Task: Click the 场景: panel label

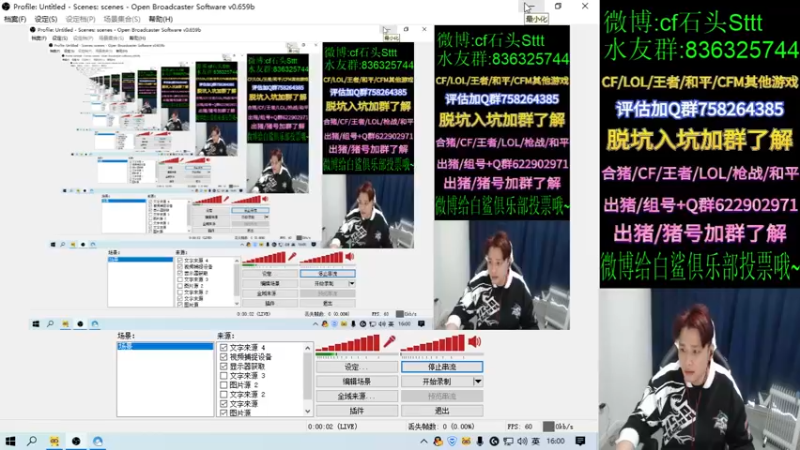Action: 126,336
